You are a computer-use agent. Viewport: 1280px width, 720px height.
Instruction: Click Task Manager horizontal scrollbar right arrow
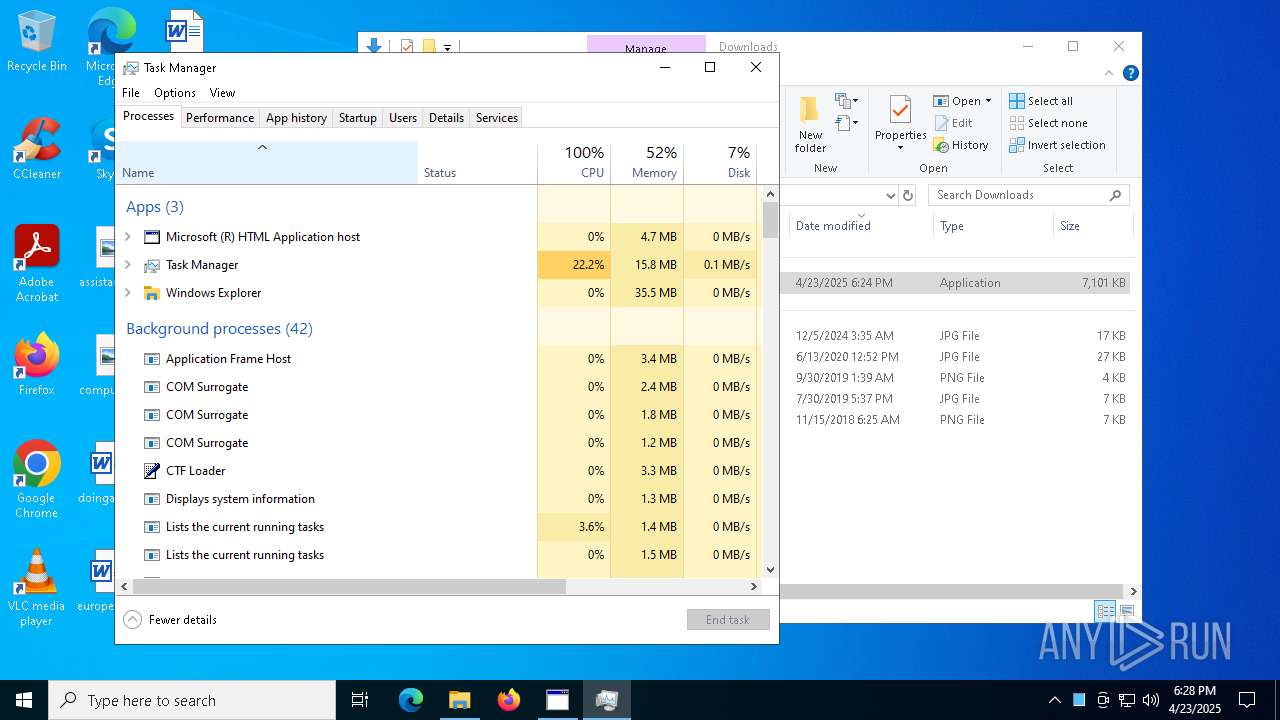tap(754, 587)
